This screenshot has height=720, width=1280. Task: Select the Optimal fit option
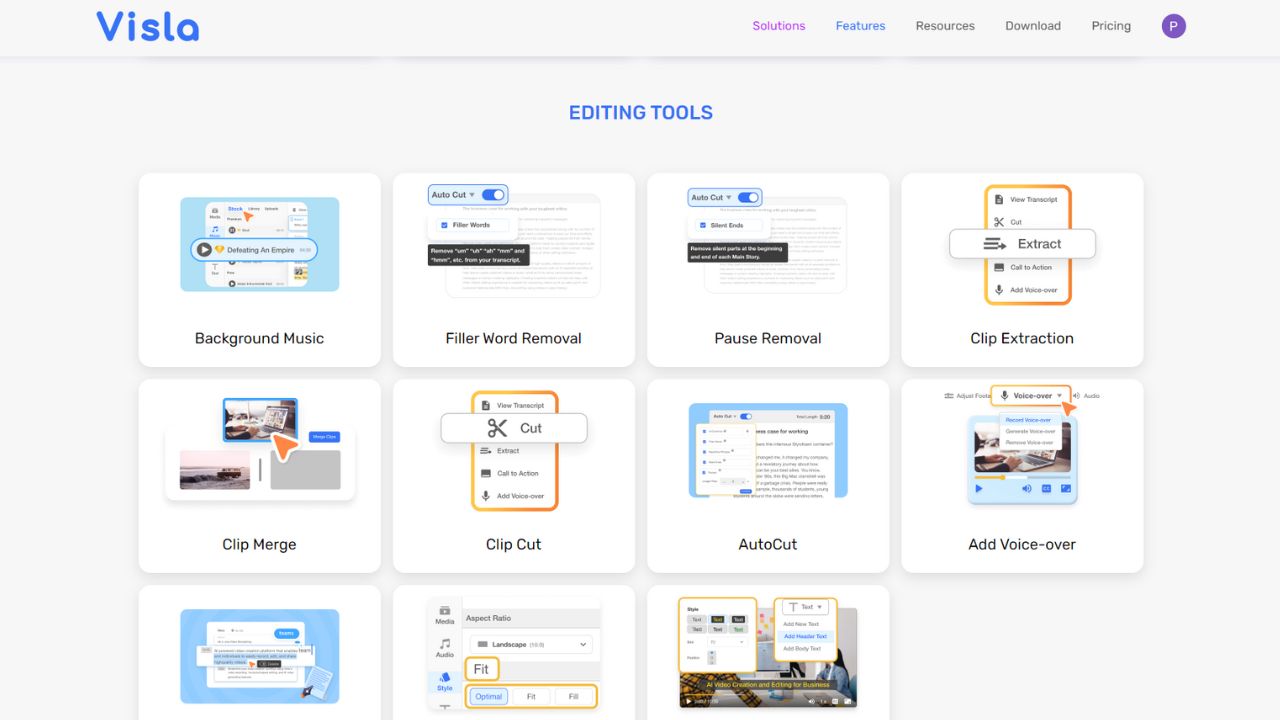(x=489, y=696)
